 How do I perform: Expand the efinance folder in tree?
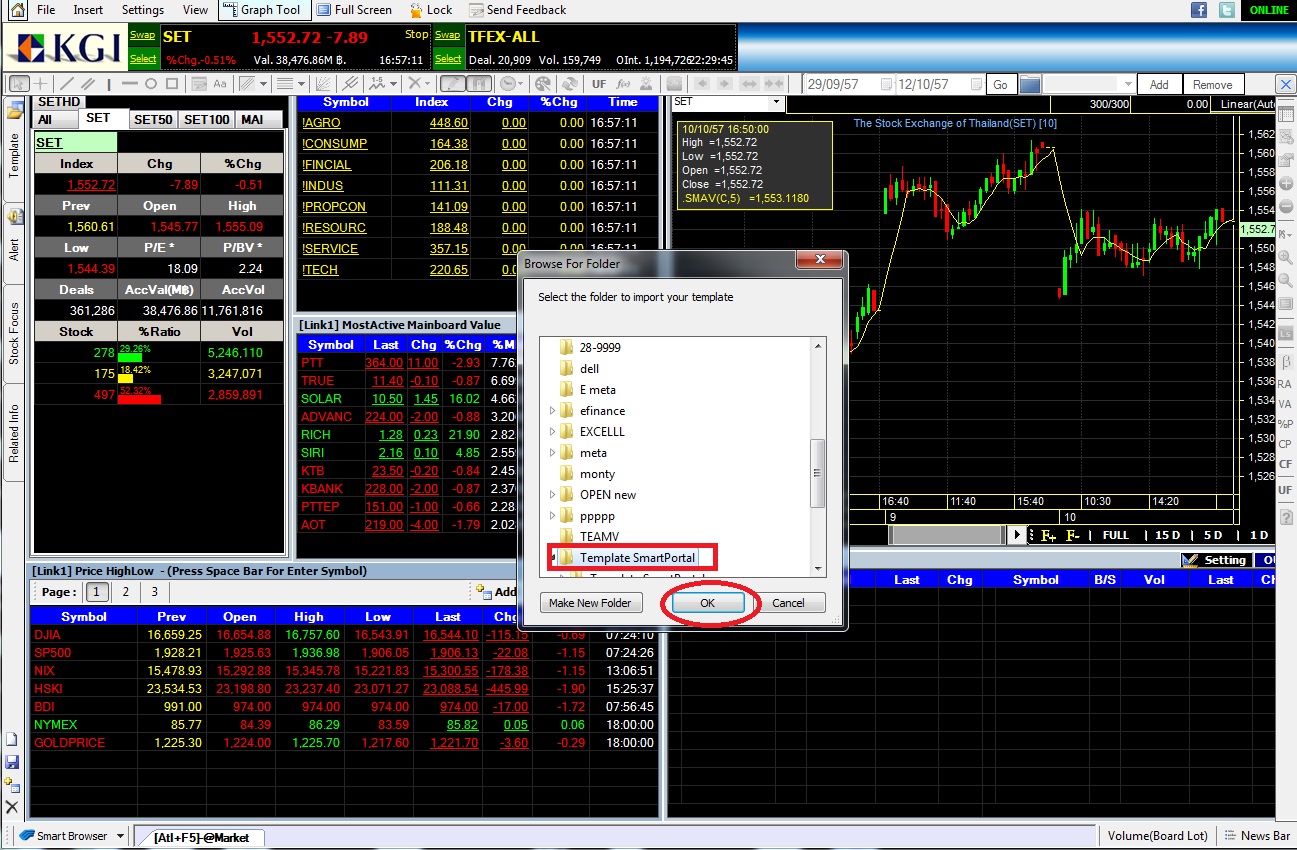(553, 411)
